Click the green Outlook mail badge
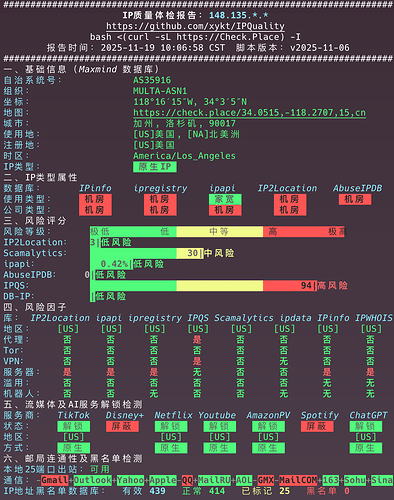 point(93,480)
